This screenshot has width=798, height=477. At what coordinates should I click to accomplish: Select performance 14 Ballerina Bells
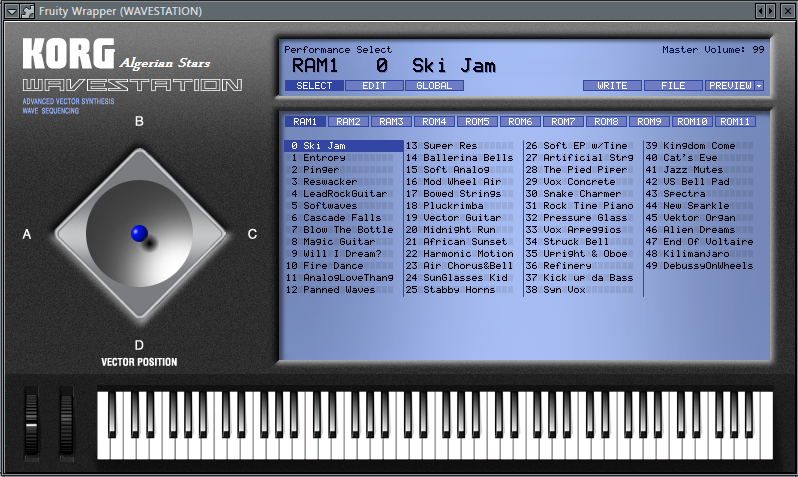pos(463,158)
